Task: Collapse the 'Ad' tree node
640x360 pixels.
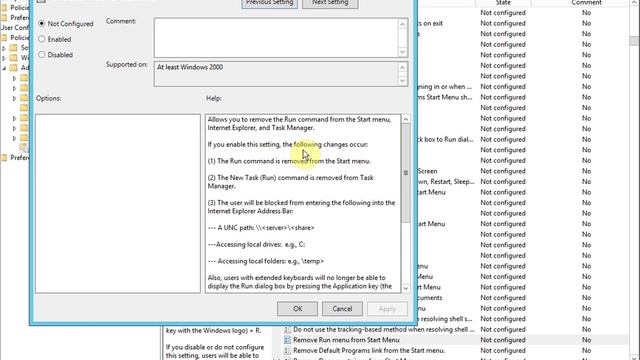Action: pos(4,68)
